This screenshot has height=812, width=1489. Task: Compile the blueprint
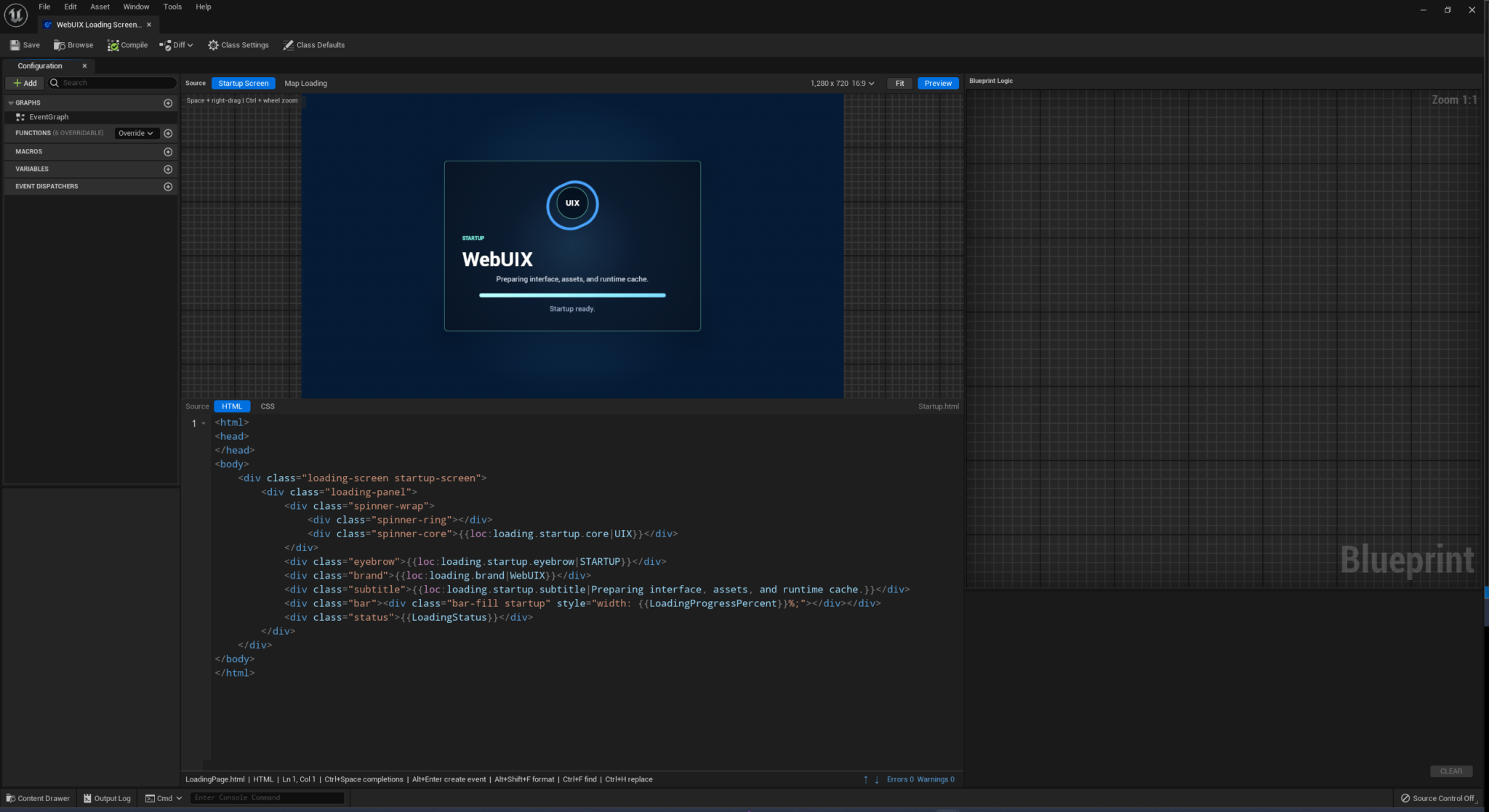pyautogui.click(x=127, y=45)
